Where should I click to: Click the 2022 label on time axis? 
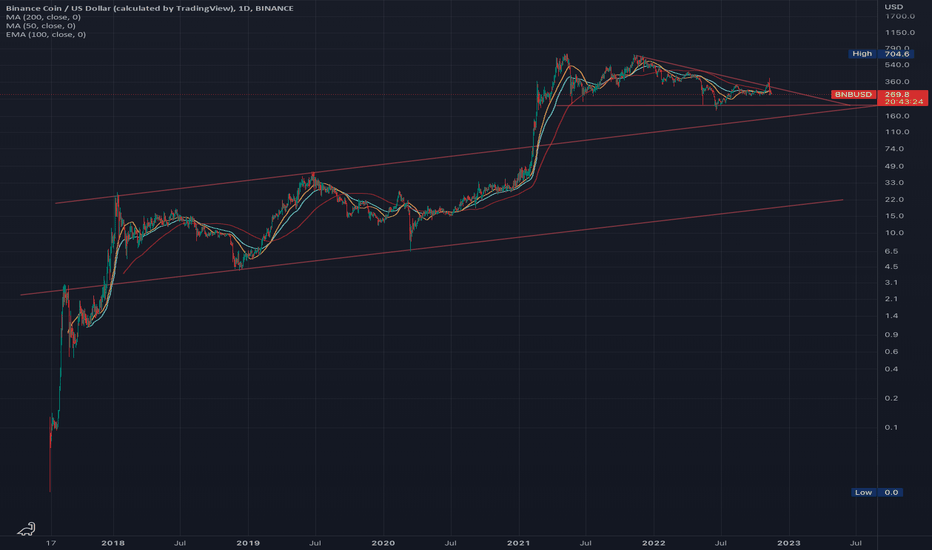654,543
